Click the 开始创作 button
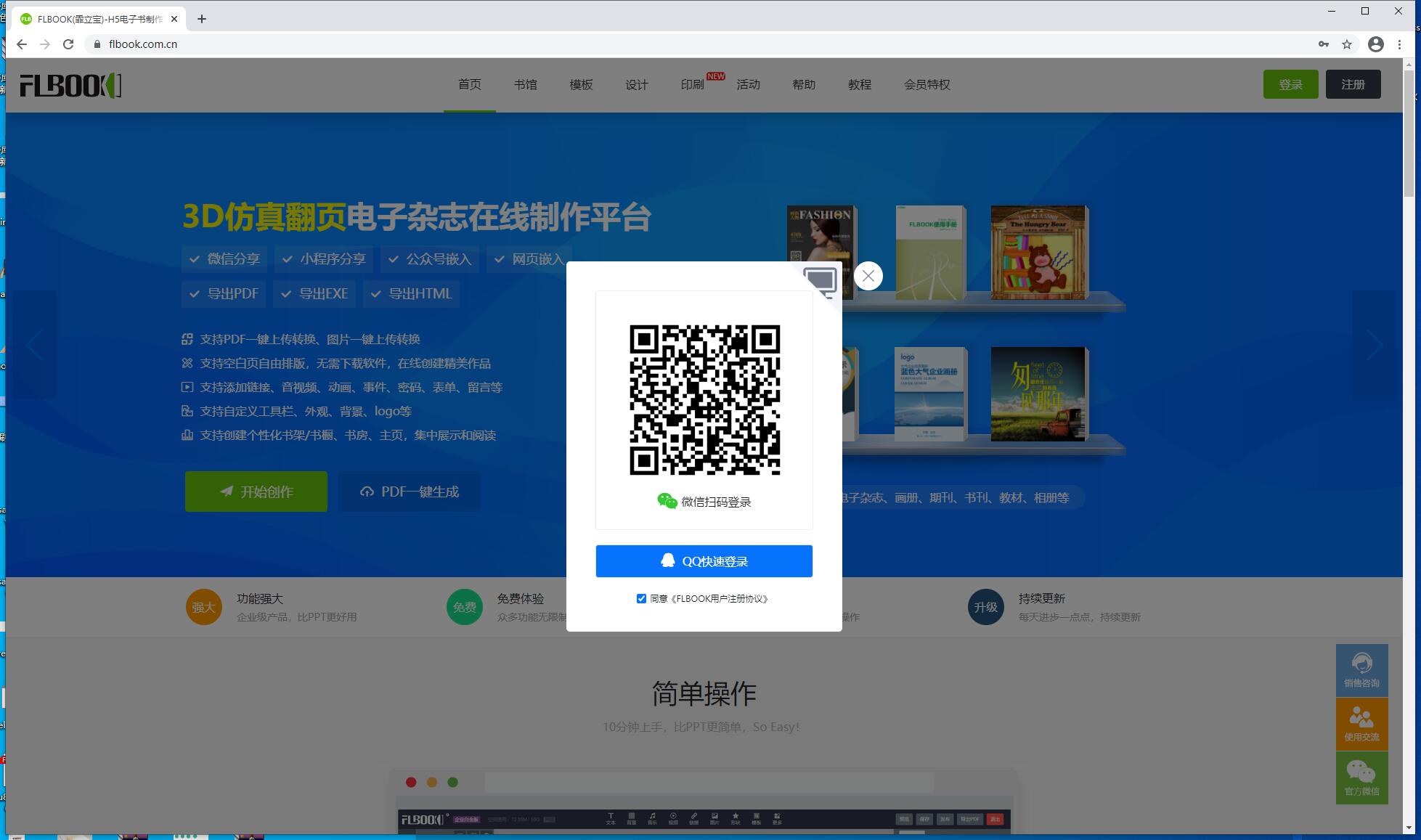Image resolution: width=1421 pixels, height=840 pixels. tap(256, 492)
